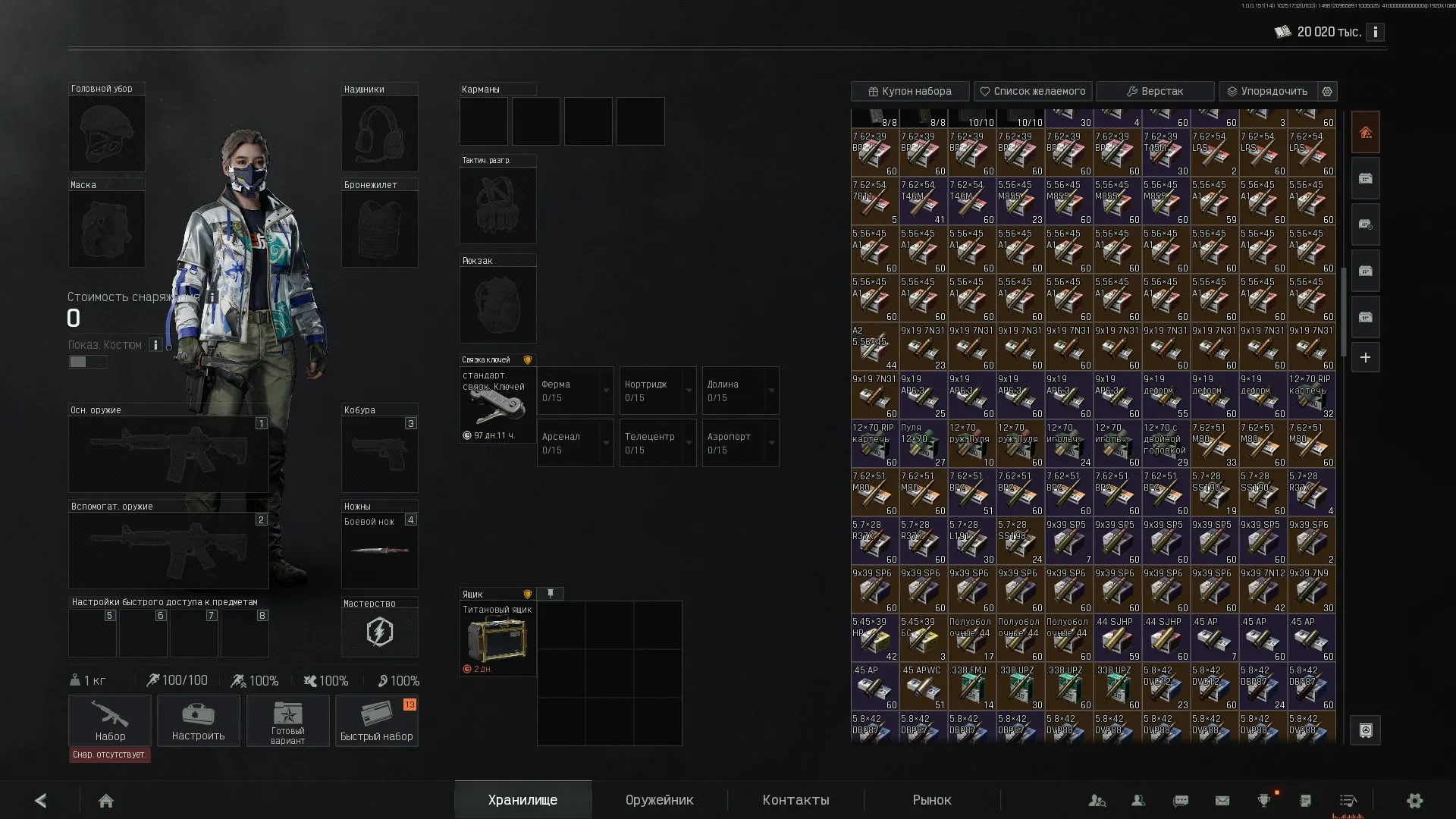Switch to the Рынок tab
The height and width of the screenshot is (819, 1456).
tap(932, 800)
